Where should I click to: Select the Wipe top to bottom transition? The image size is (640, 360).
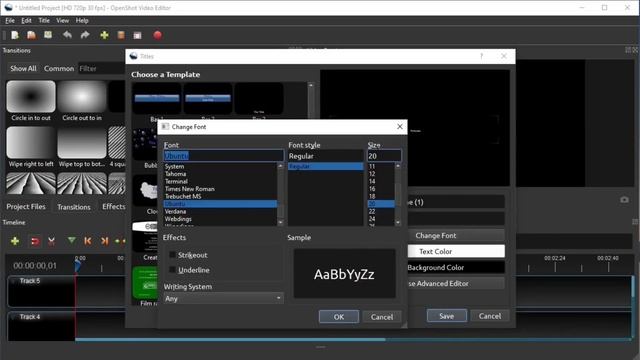(x=82, y=147)
